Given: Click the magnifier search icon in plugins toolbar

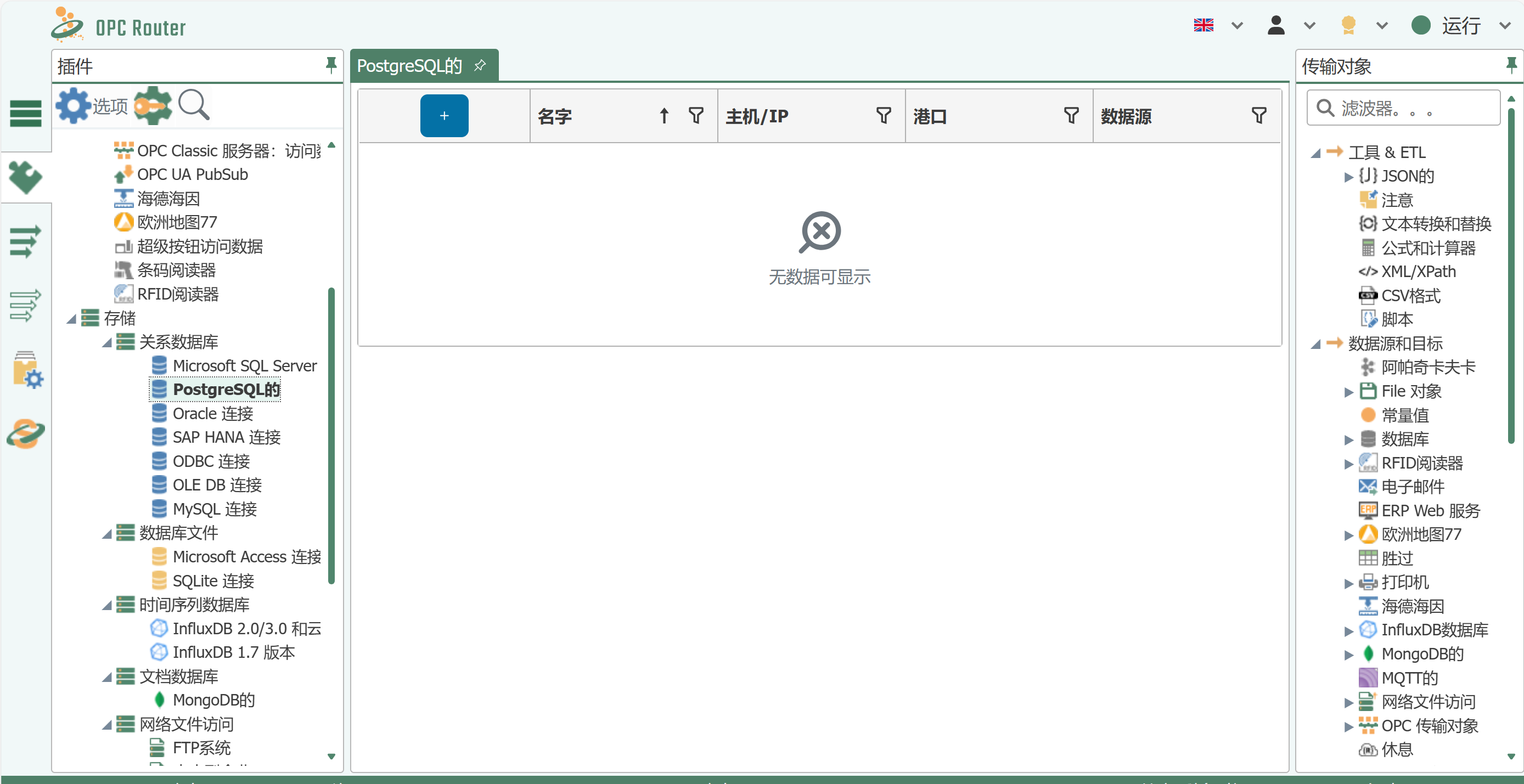Looking at the screenshot, I should coord(194,106).
